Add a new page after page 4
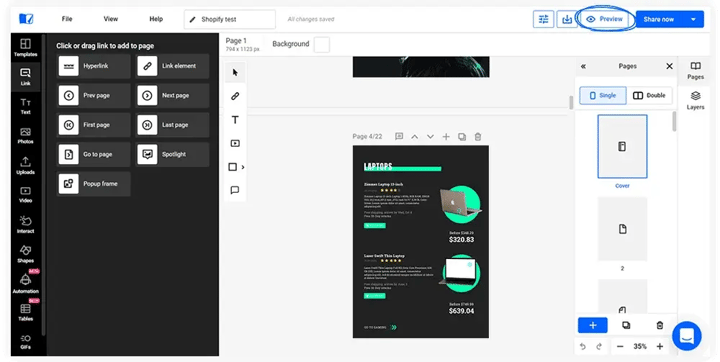The image size is (720, 362). [x=446, y=136]
